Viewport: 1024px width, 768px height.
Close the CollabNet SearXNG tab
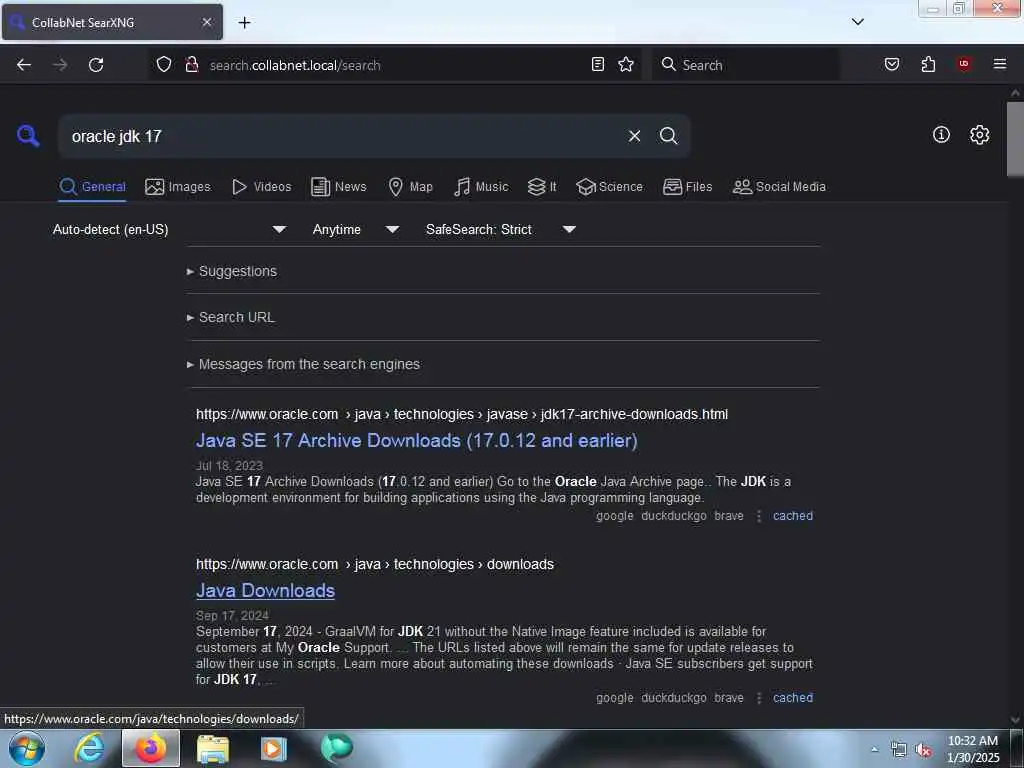pos(206,22)
